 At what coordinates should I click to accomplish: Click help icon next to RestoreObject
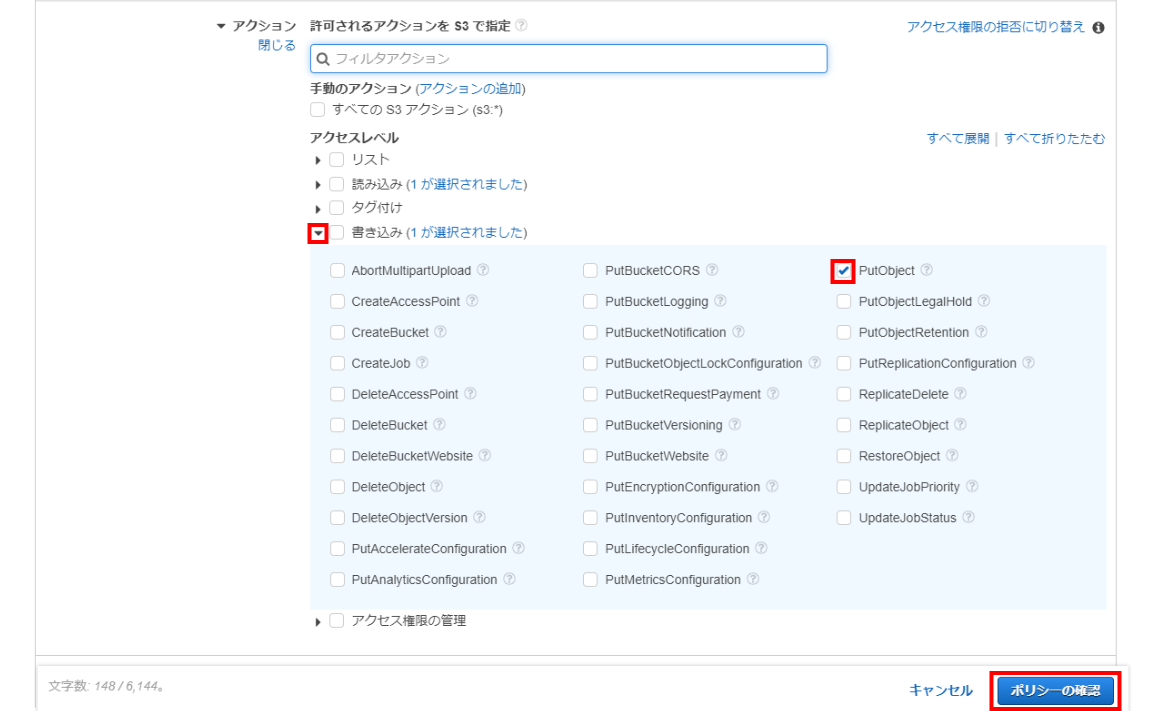[952, 455]
